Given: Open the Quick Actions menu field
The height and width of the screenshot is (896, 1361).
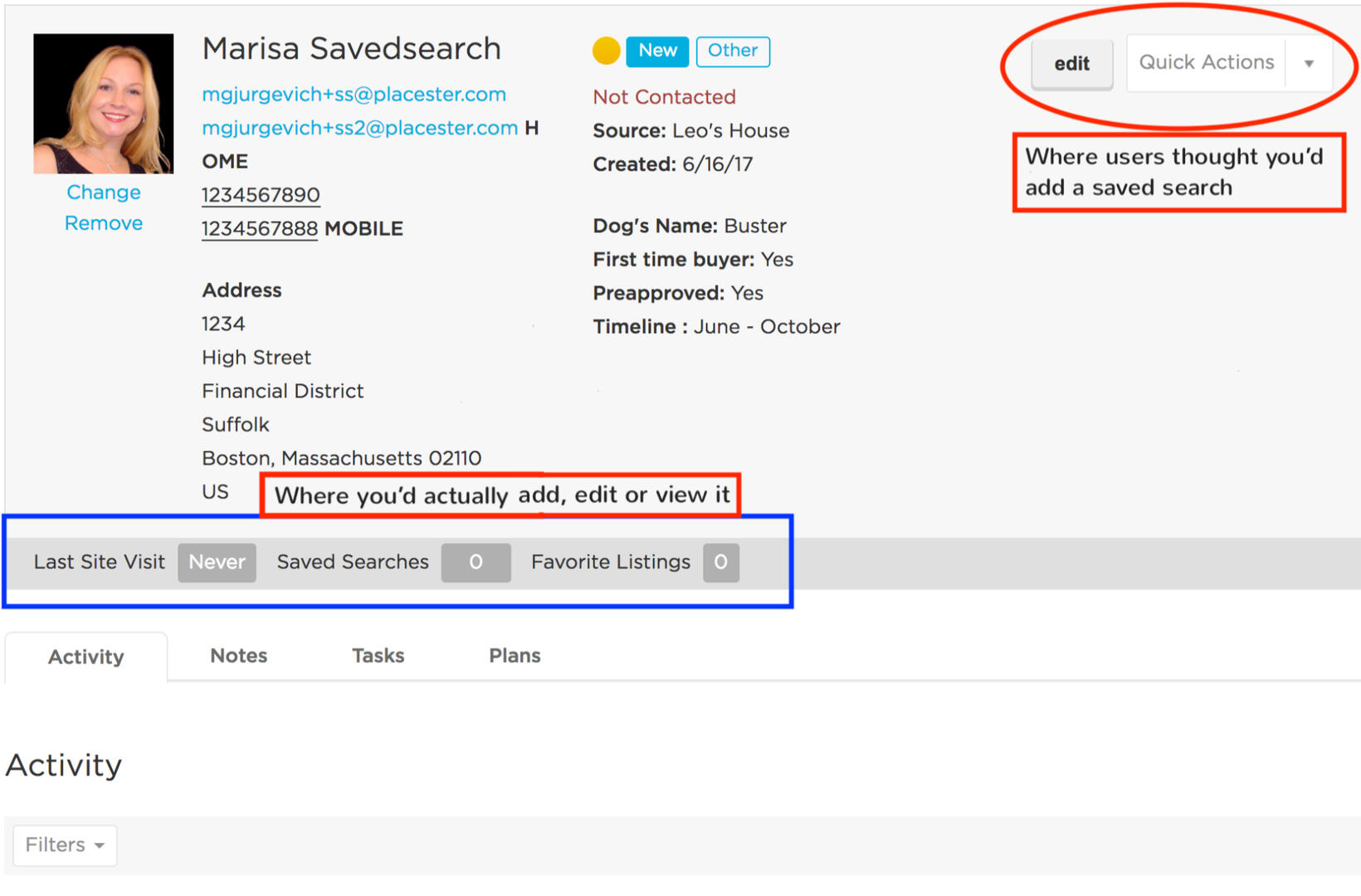Looking at the screenshot, I should pos(1206,63).
